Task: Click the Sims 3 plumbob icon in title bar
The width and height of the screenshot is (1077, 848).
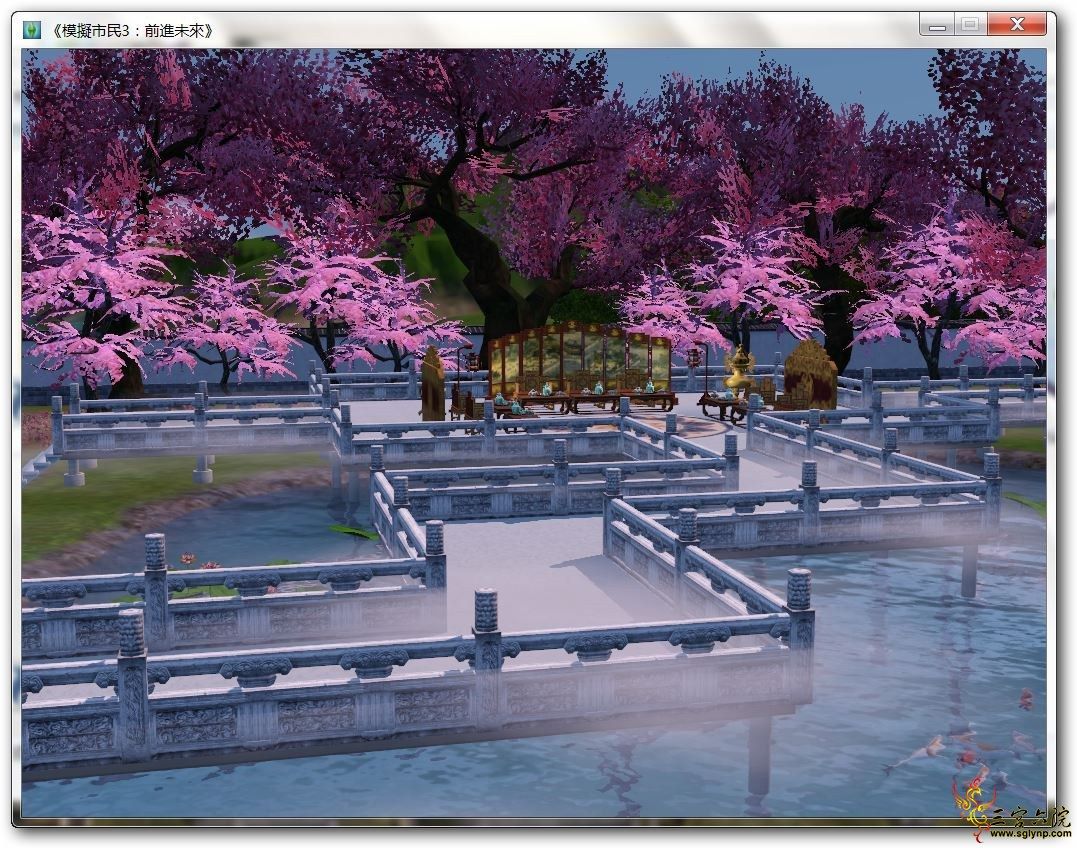Action: click(32, 30)
